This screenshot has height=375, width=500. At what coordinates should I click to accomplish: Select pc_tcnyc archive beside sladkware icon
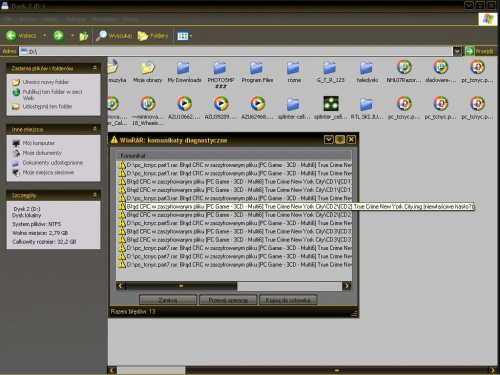point(477,67)
